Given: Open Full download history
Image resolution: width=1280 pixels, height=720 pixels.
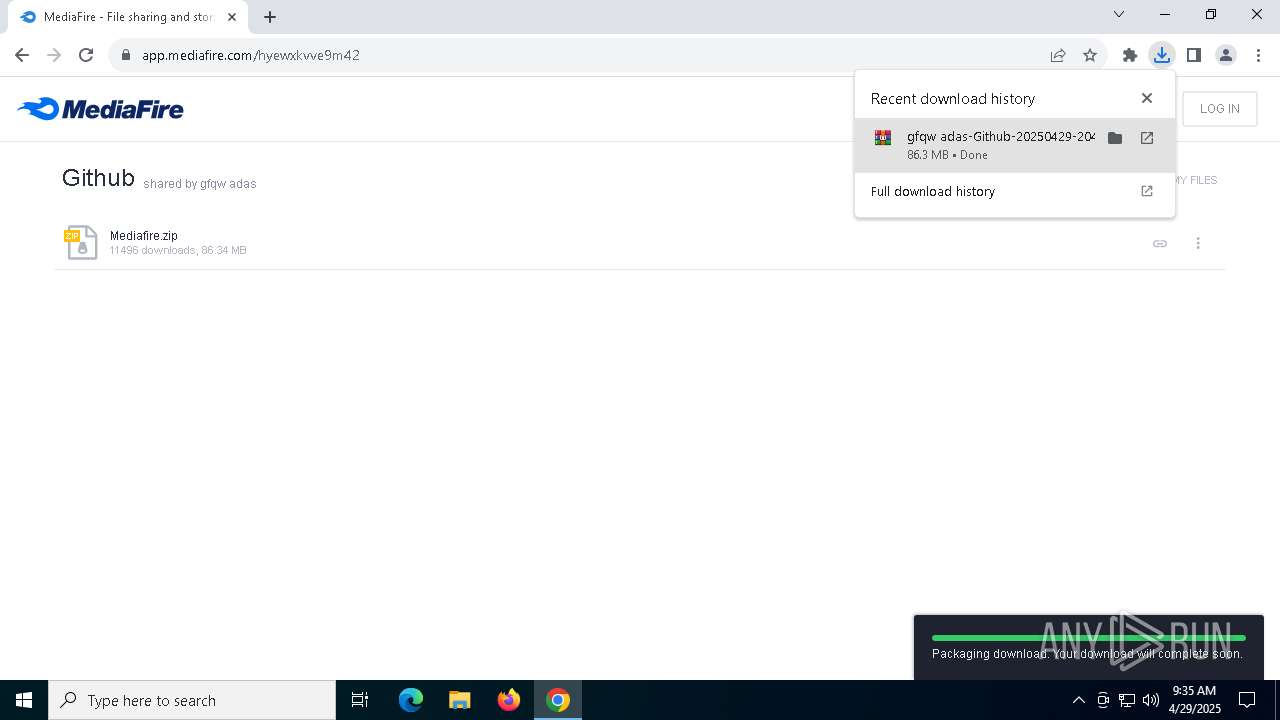Looking at the screenshot, I should 1014,191.
